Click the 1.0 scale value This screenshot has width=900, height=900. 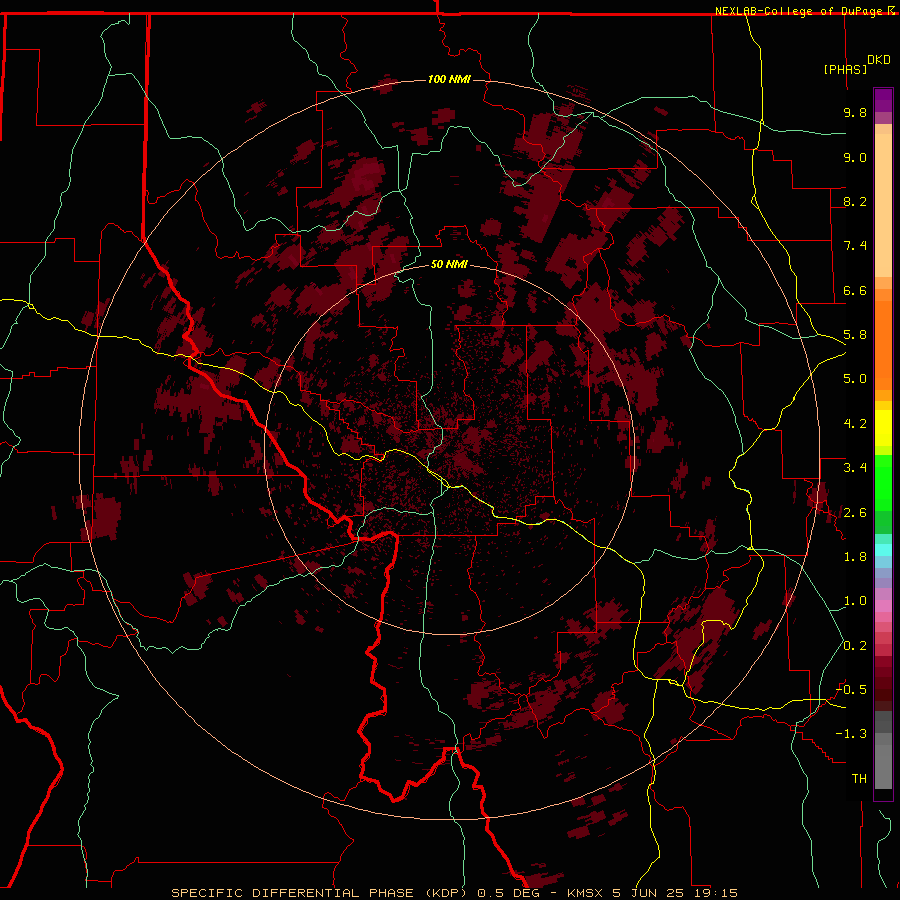pos(855,601)
